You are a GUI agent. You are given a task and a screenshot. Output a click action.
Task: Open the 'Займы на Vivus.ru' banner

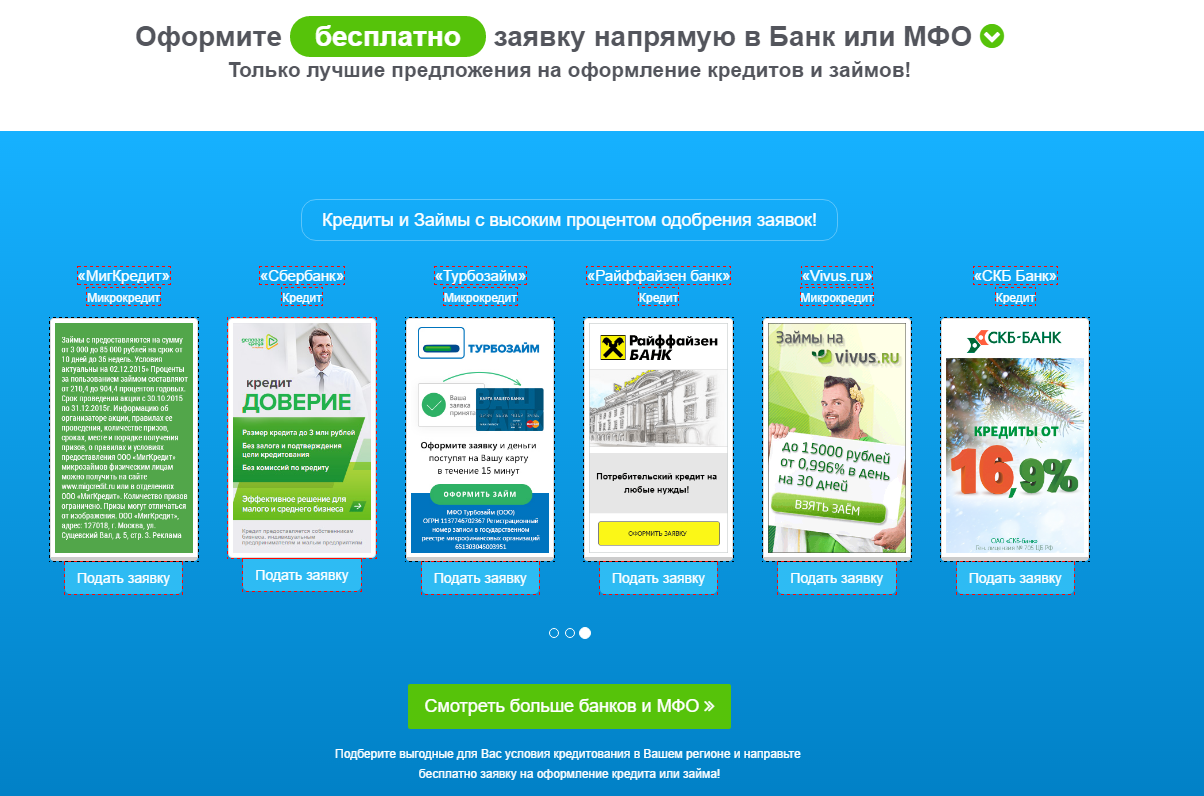click(x=837, y=439)
